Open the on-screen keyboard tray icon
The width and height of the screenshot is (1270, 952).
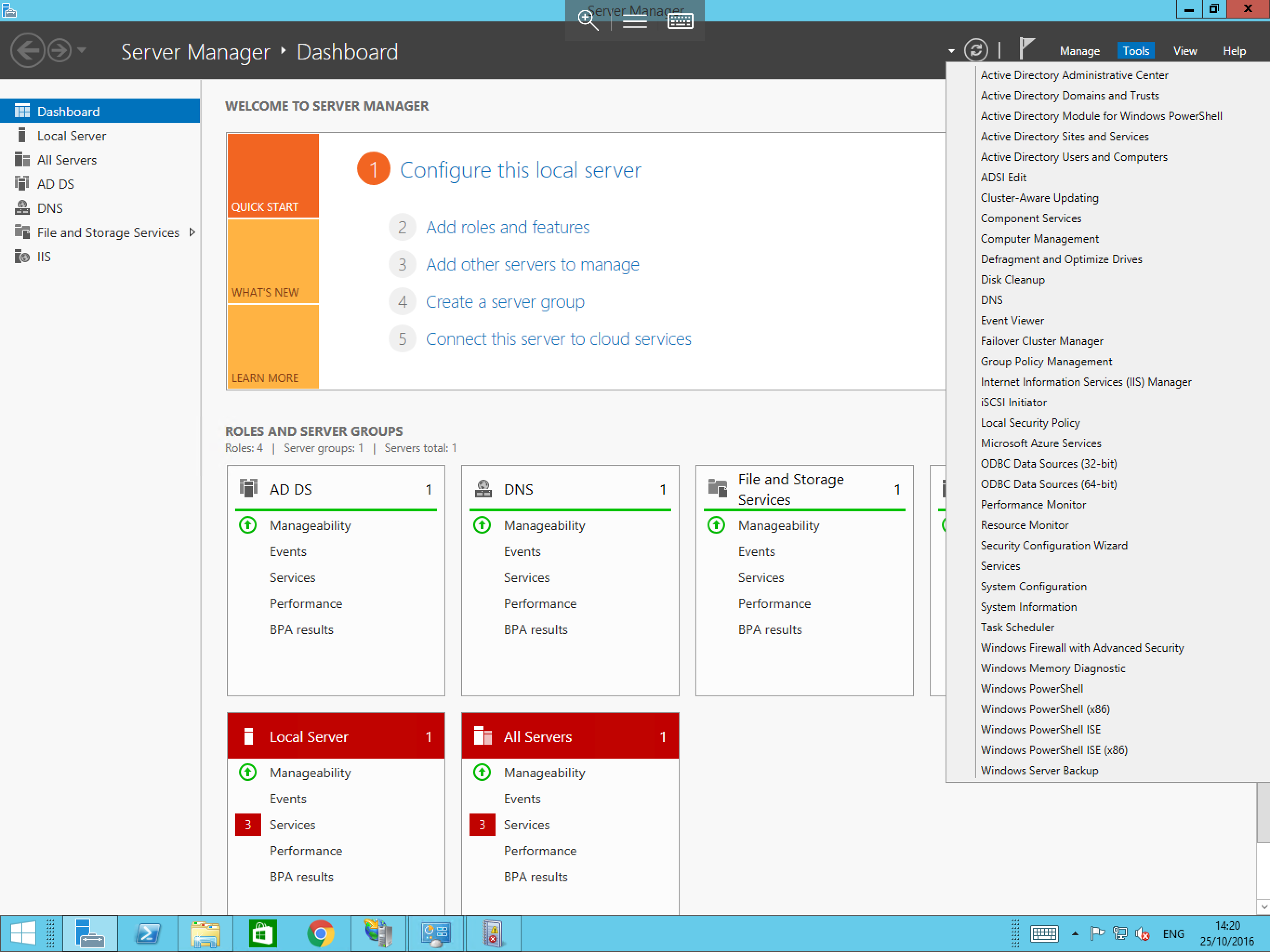coord(1044,933)
